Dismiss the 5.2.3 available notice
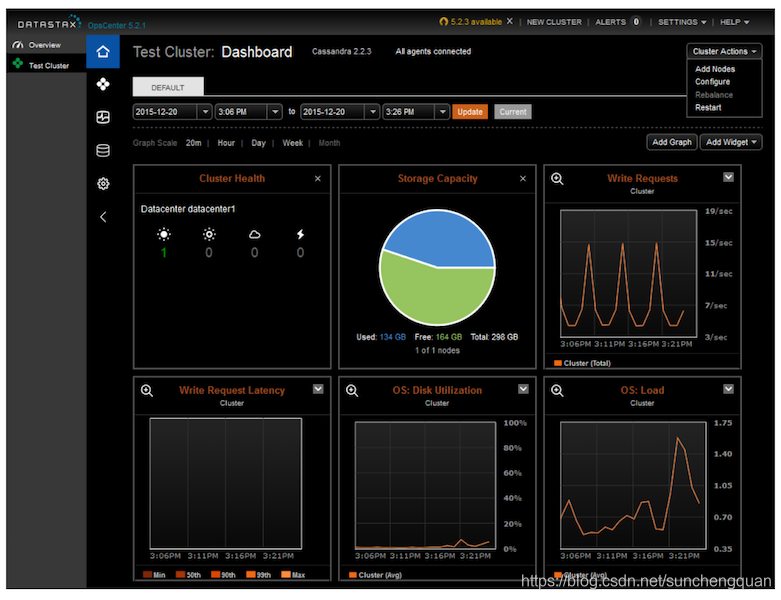Screen dimensions: 781x600 509,21
